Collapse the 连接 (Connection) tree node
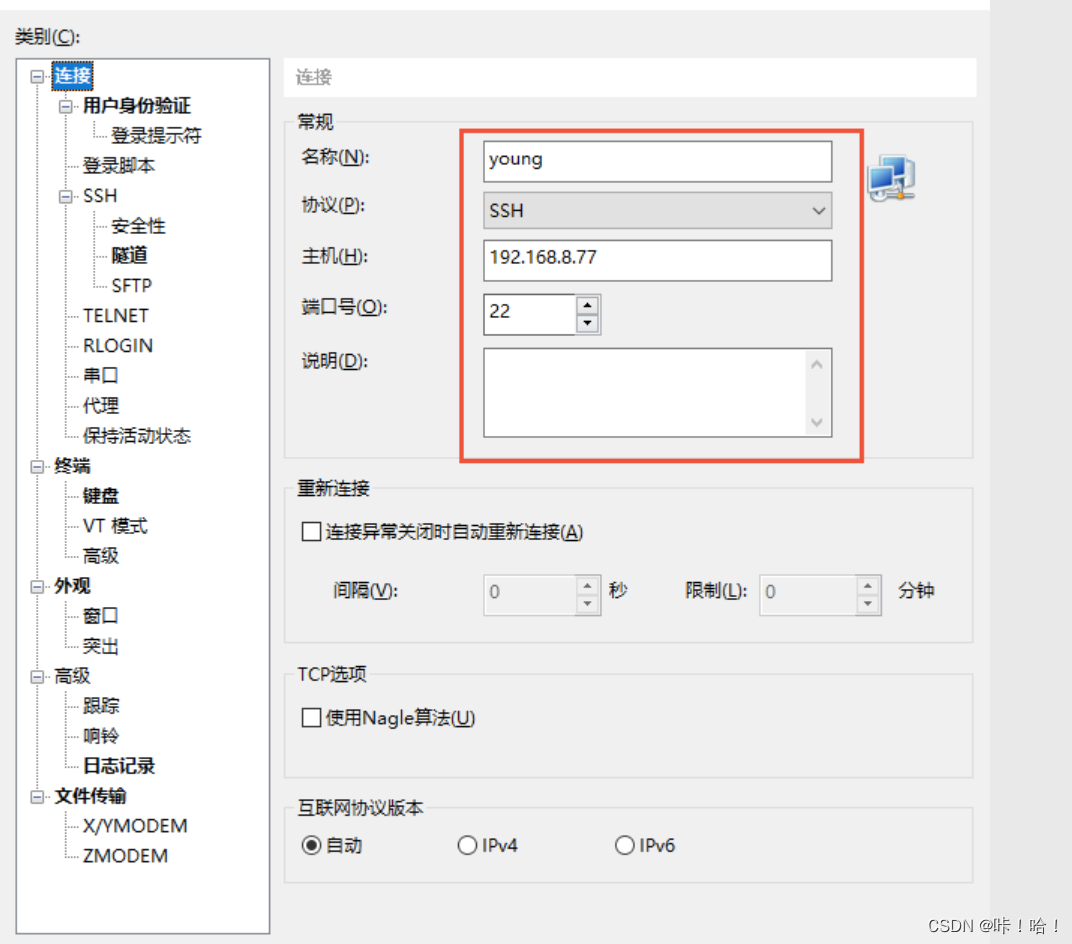 (38, 75)
